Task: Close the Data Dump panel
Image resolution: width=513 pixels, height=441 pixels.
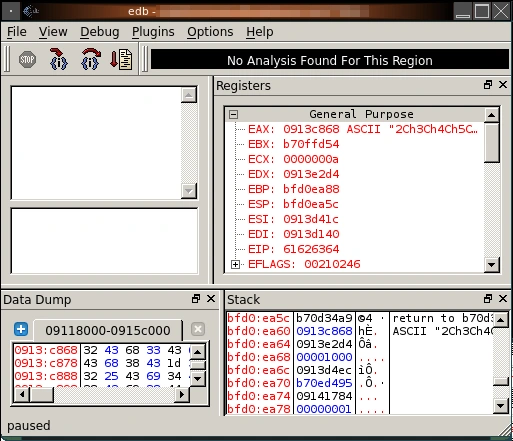Action: [211, 299]
